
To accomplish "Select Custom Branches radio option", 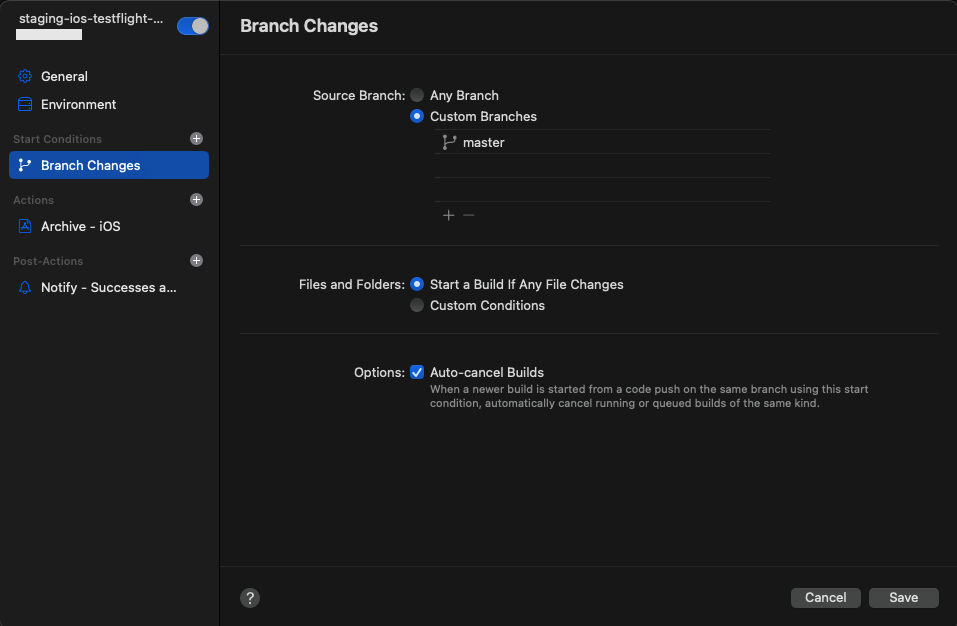I will click(x=417, y=117).
